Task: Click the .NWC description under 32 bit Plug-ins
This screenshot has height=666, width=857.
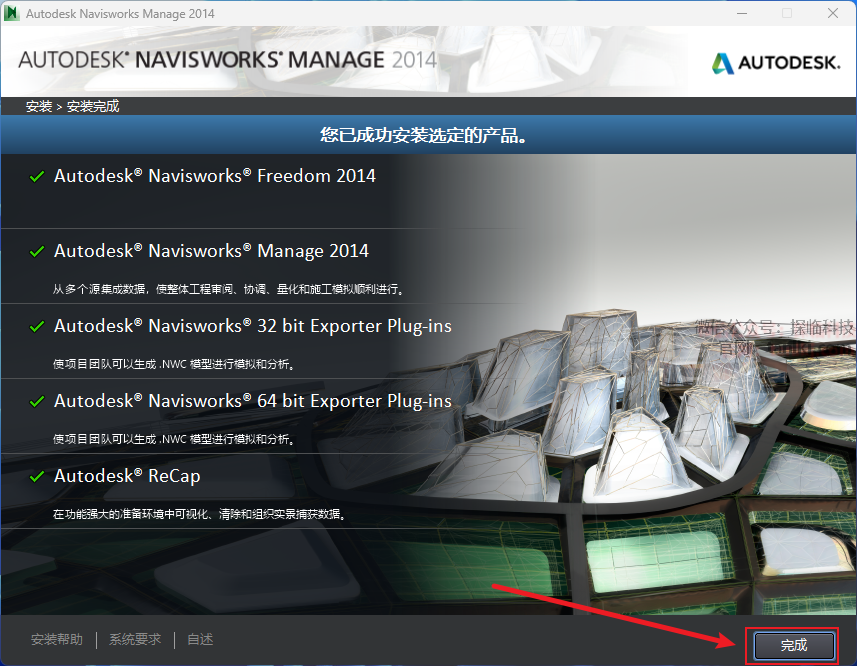Action: tap(174, 364)
